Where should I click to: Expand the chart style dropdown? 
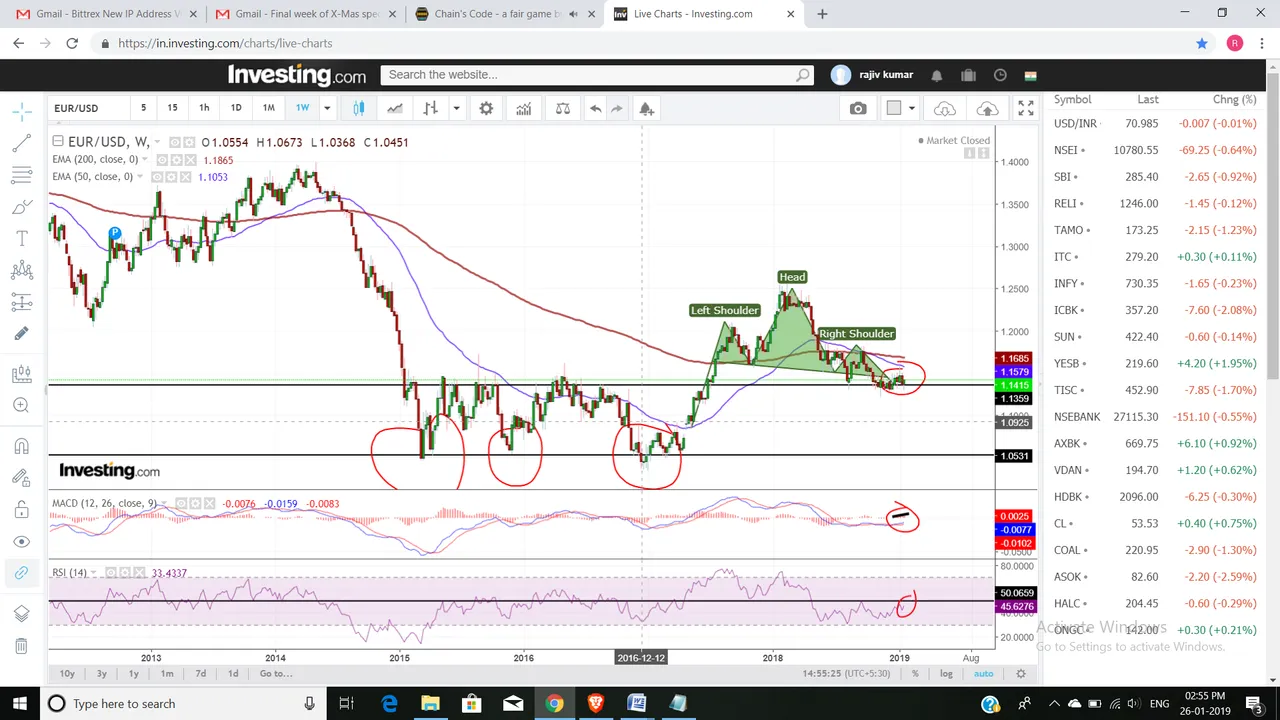tap(456, 108)
